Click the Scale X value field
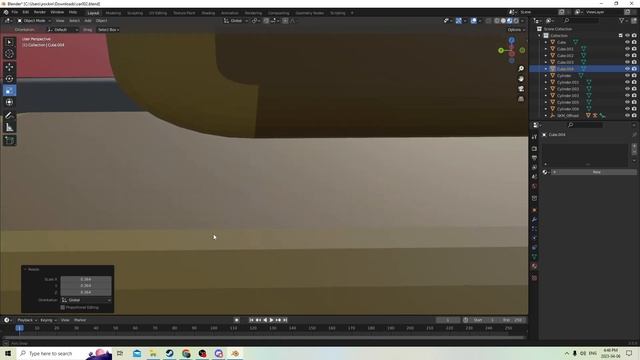Image resolution: width=640 pixels, height=360 pixels. (x=86, y=280)
